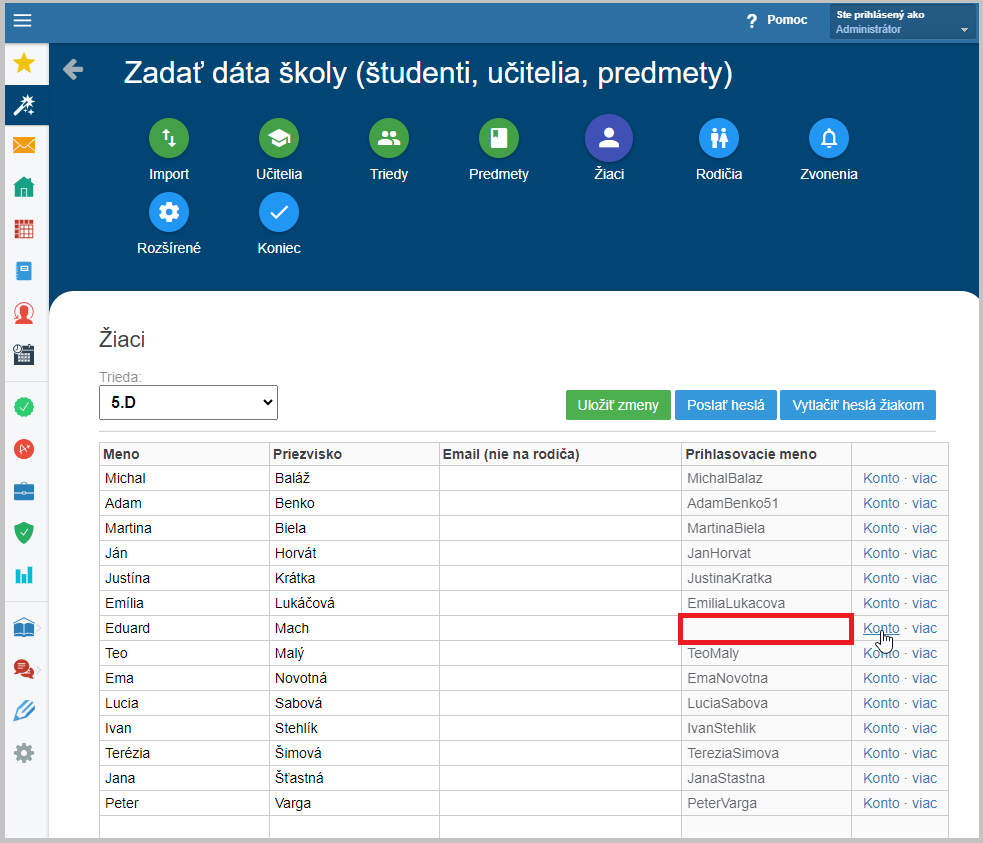Open the Triedy step icon
983x843 pixels.
click(x=389, y=138)
